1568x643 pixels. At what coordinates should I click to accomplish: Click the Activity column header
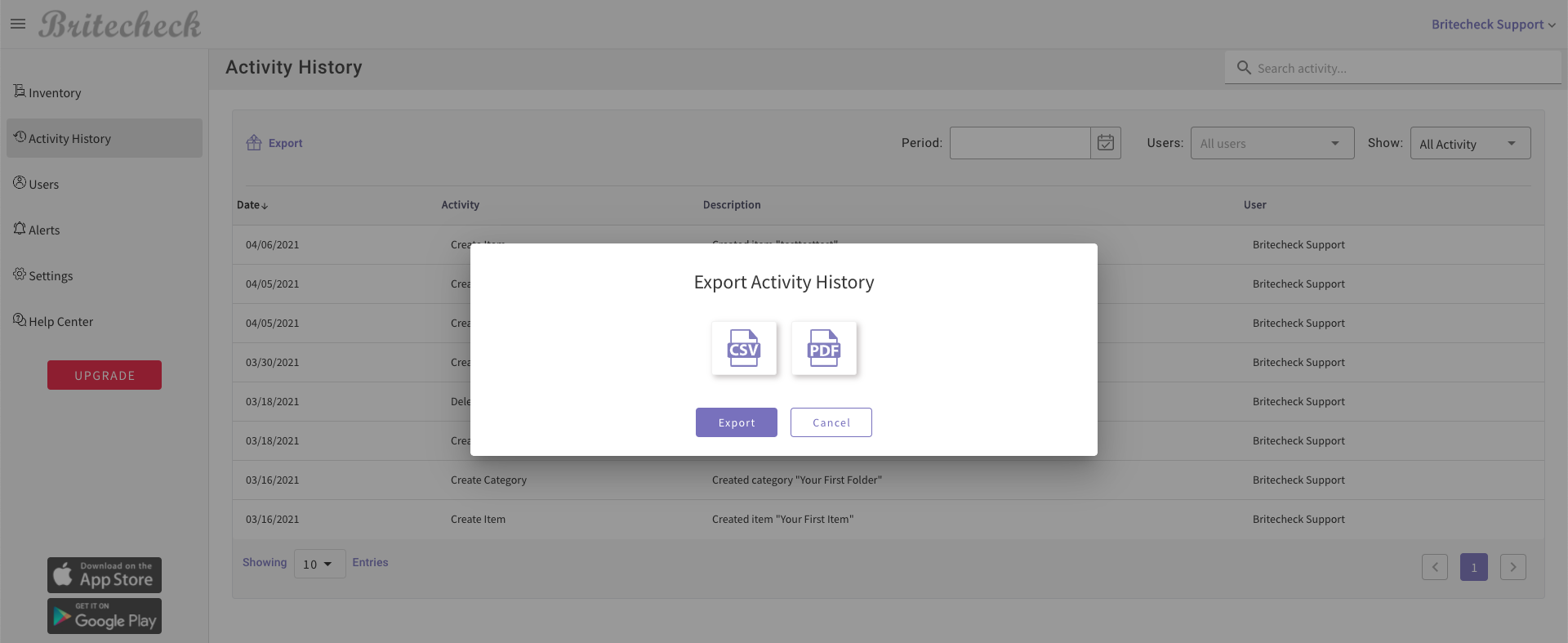point(461,205)
